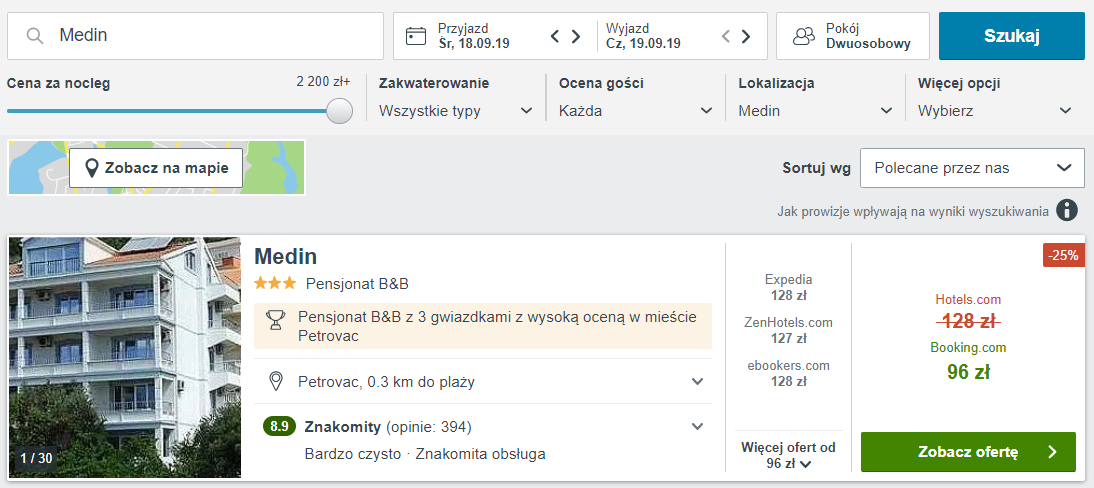
Task: Click the Szukaj button
Action: pyautogui.click(x=1012, y=36)
